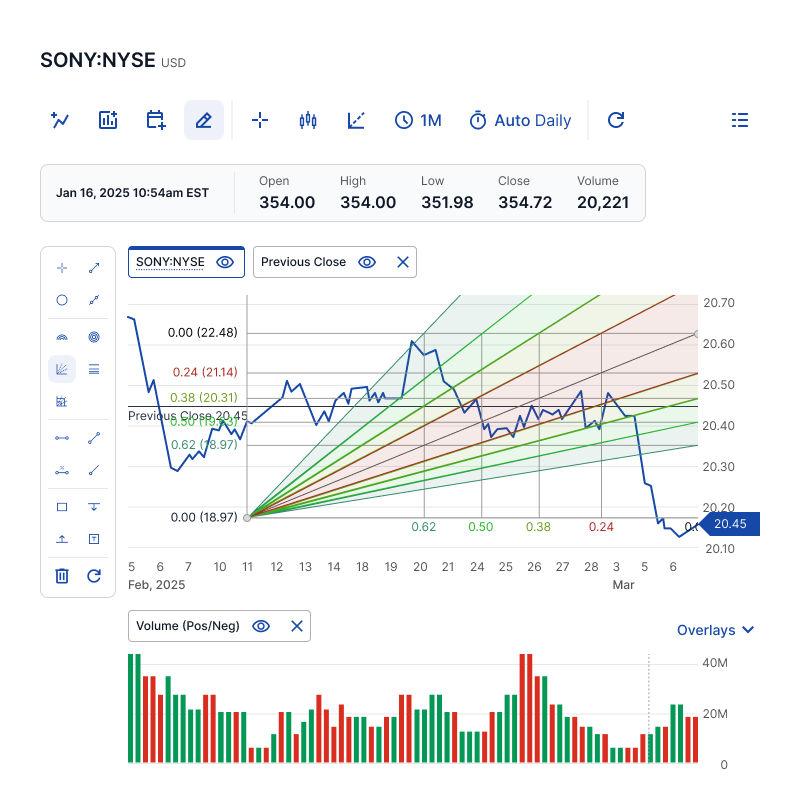The height and width of the screenshot is (800, 800).
Task: Open the calendar add-event tool
Action: click(156, 120)
